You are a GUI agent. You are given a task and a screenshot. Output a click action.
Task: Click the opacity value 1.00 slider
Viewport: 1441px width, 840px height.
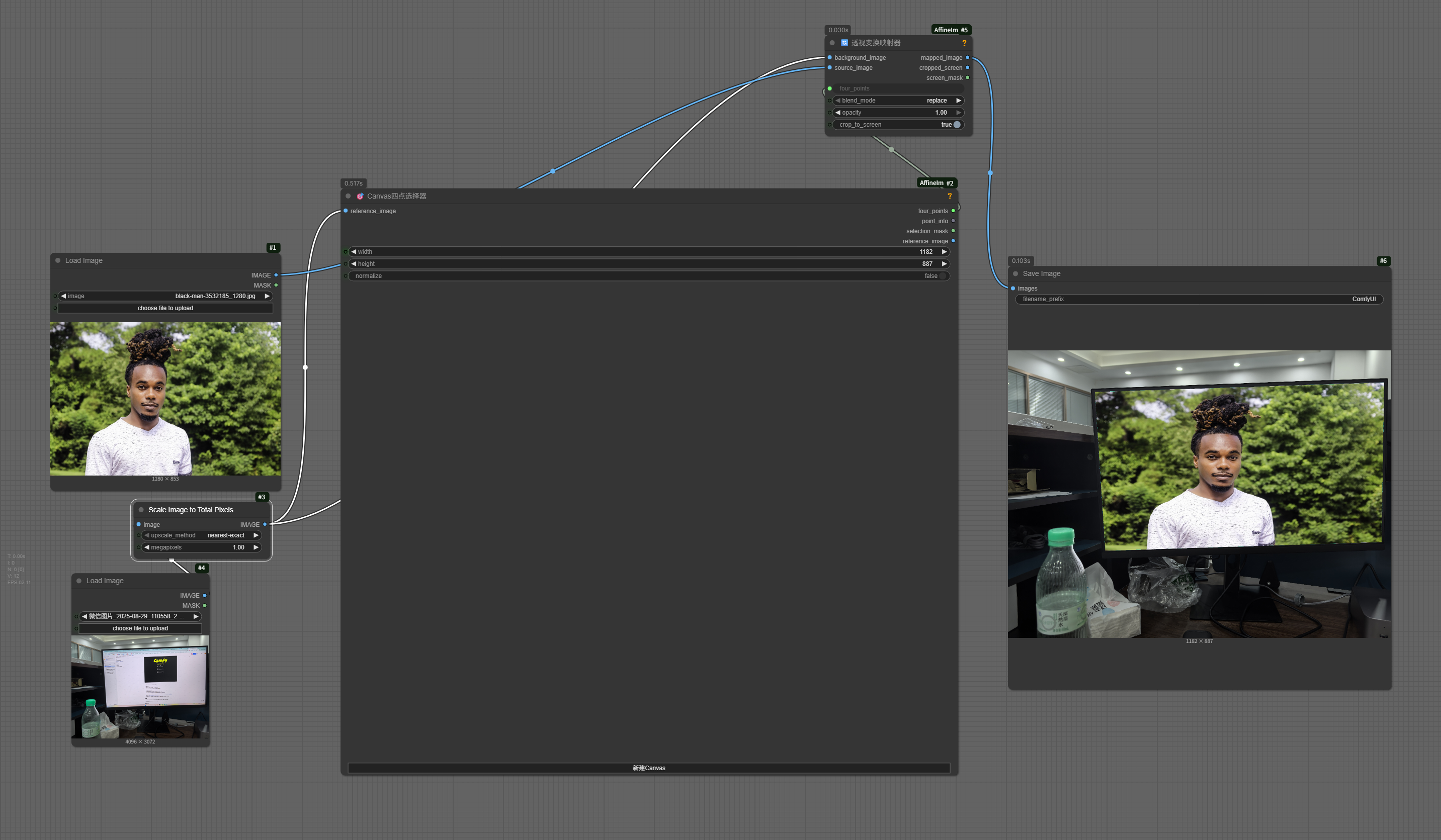click(x=898, y=113)
